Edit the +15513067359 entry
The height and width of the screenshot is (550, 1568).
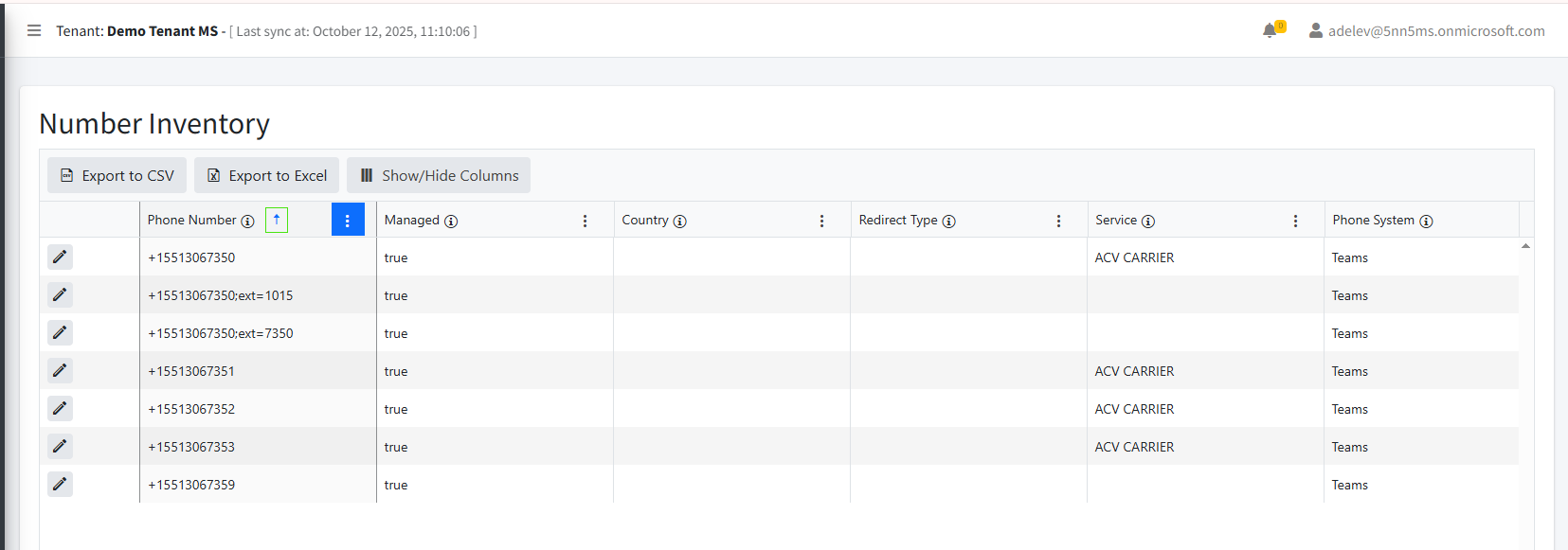[60, 484]
